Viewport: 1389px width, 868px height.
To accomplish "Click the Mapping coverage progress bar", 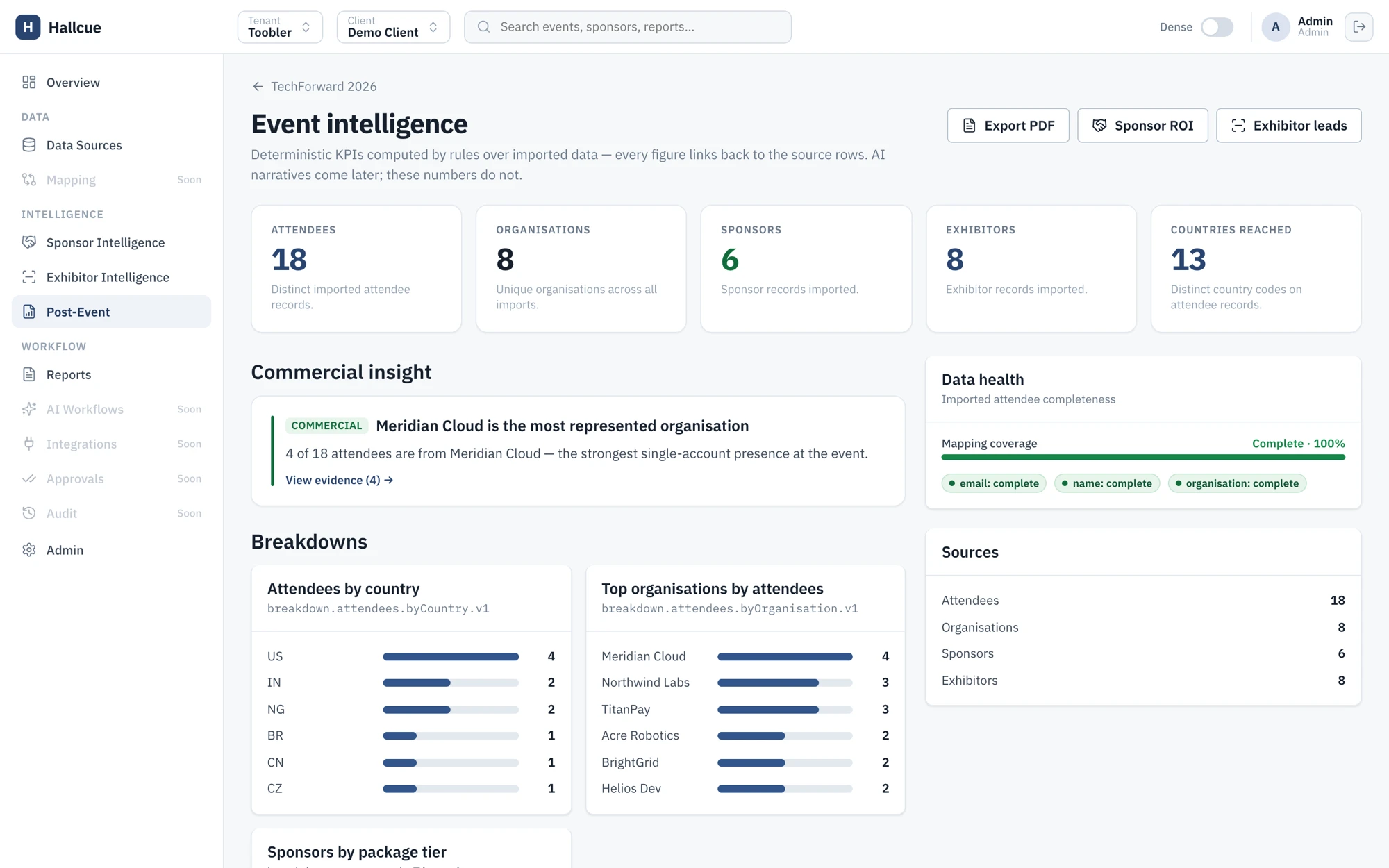I will (x=1143, y=457).
